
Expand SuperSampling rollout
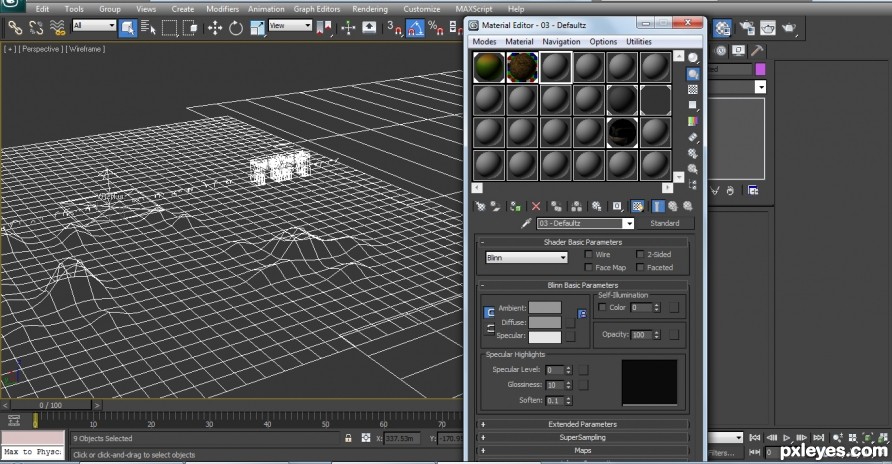pos(583,437)
